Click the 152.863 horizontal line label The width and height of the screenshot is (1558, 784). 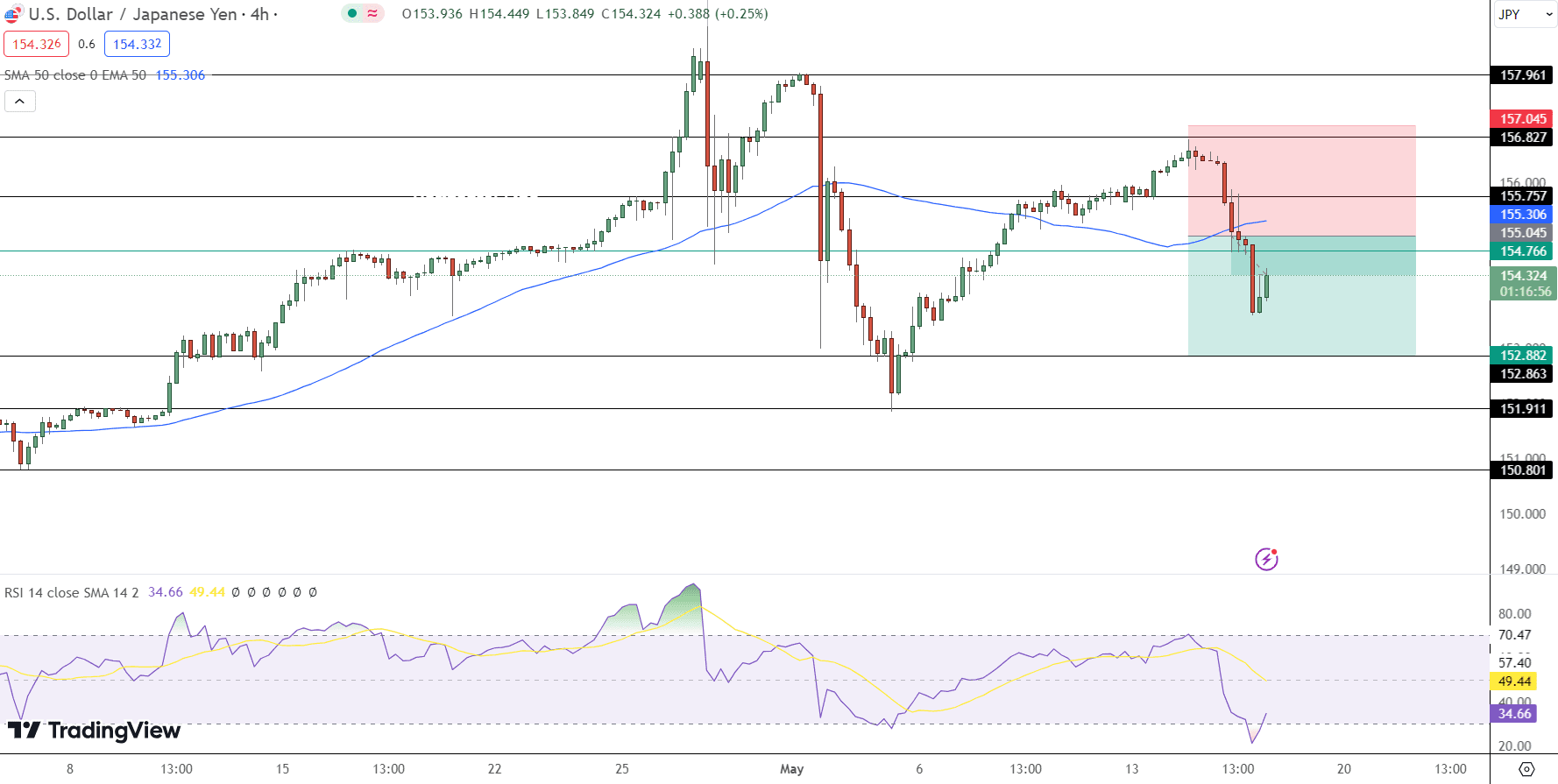(x=1522, y=374)
